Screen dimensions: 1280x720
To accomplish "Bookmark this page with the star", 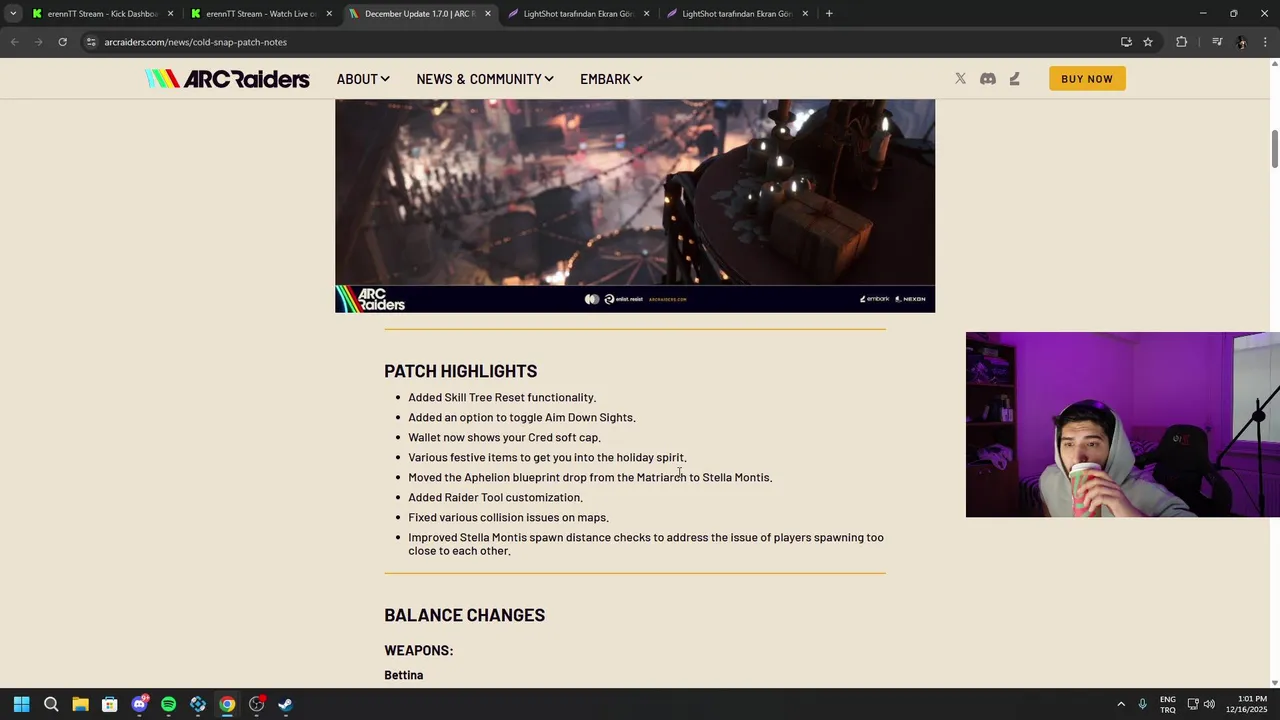I will click(x=1148, y=42).
